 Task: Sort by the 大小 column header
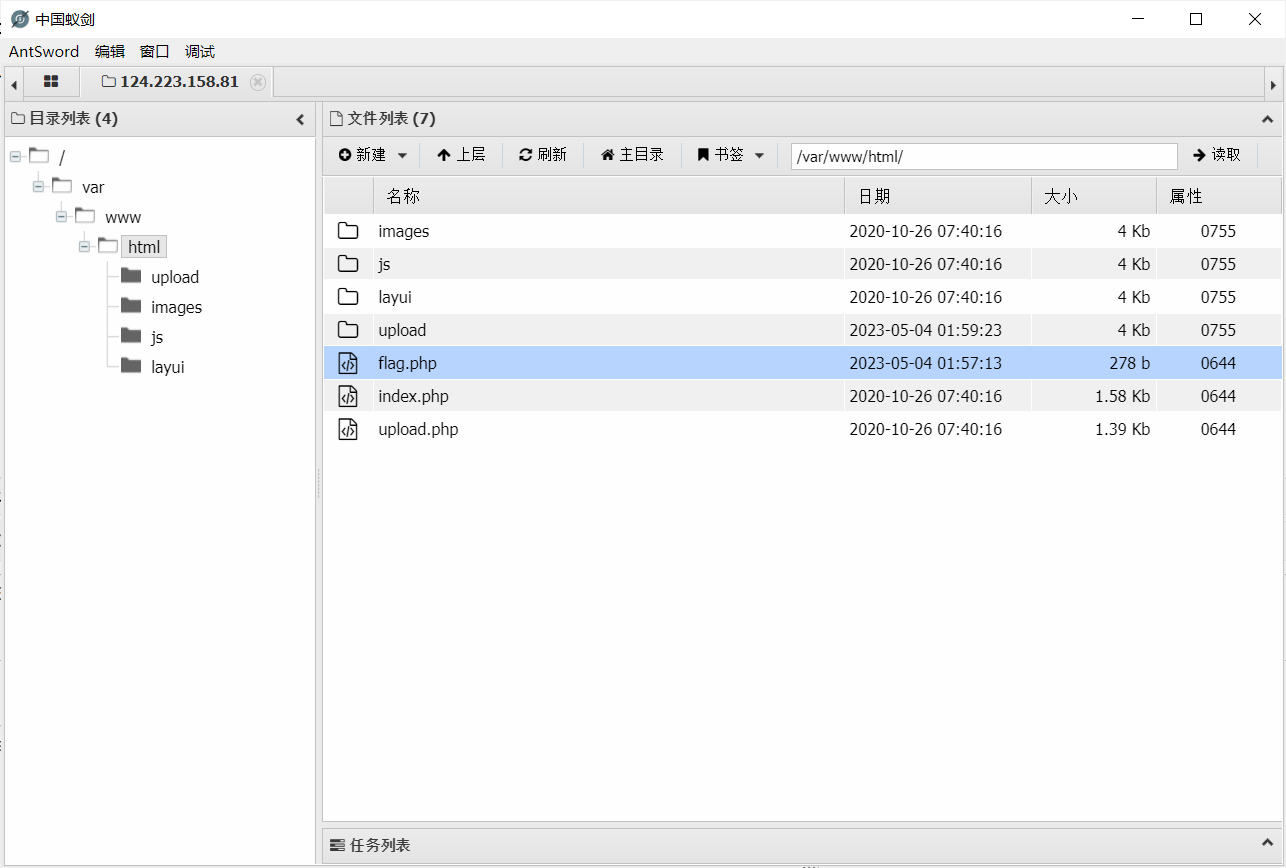[1094, 196]
